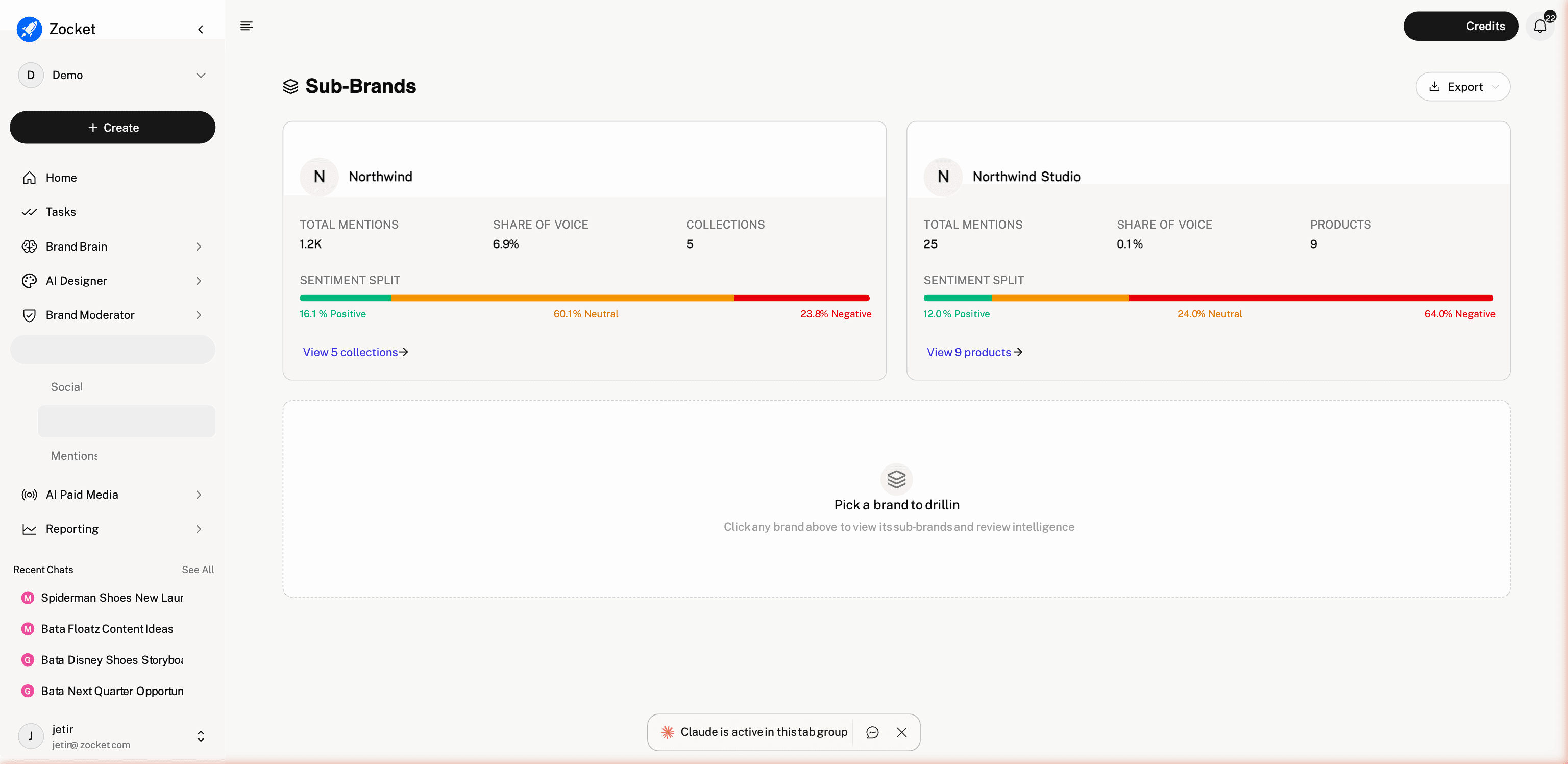1568x764 pixels.
Task: Click the jetir account name in sidebar
Action: [x=63, y=729]
